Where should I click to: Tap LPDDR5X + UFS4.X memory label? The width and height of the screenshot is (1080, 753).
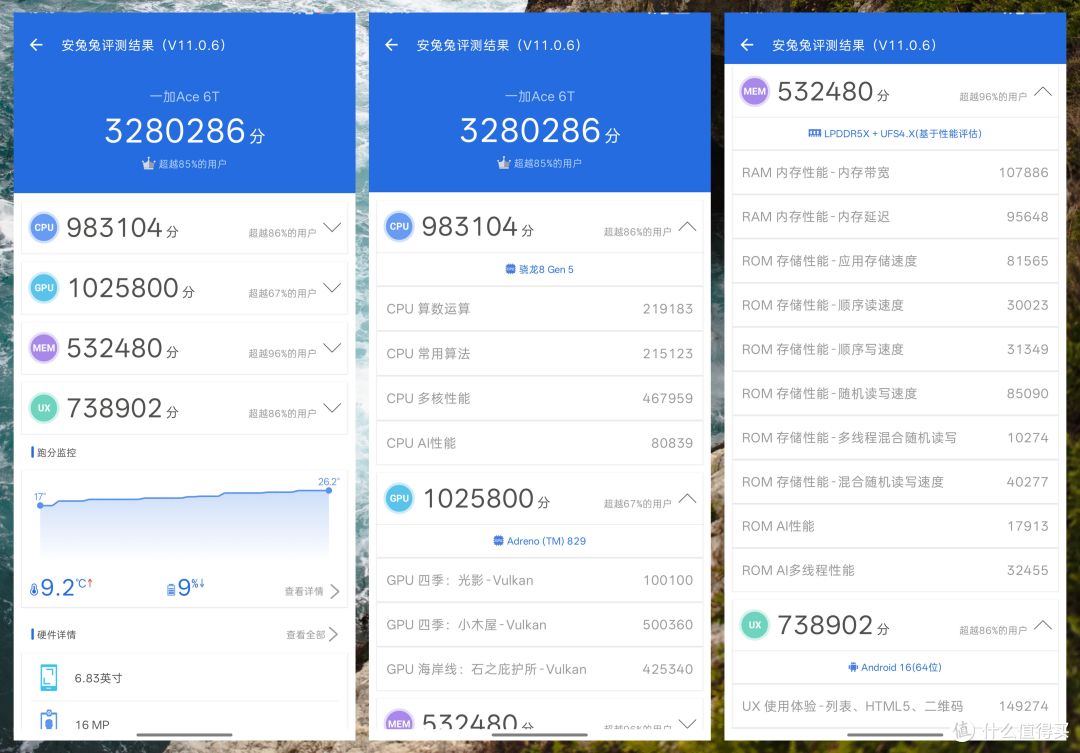coord(902,134)
